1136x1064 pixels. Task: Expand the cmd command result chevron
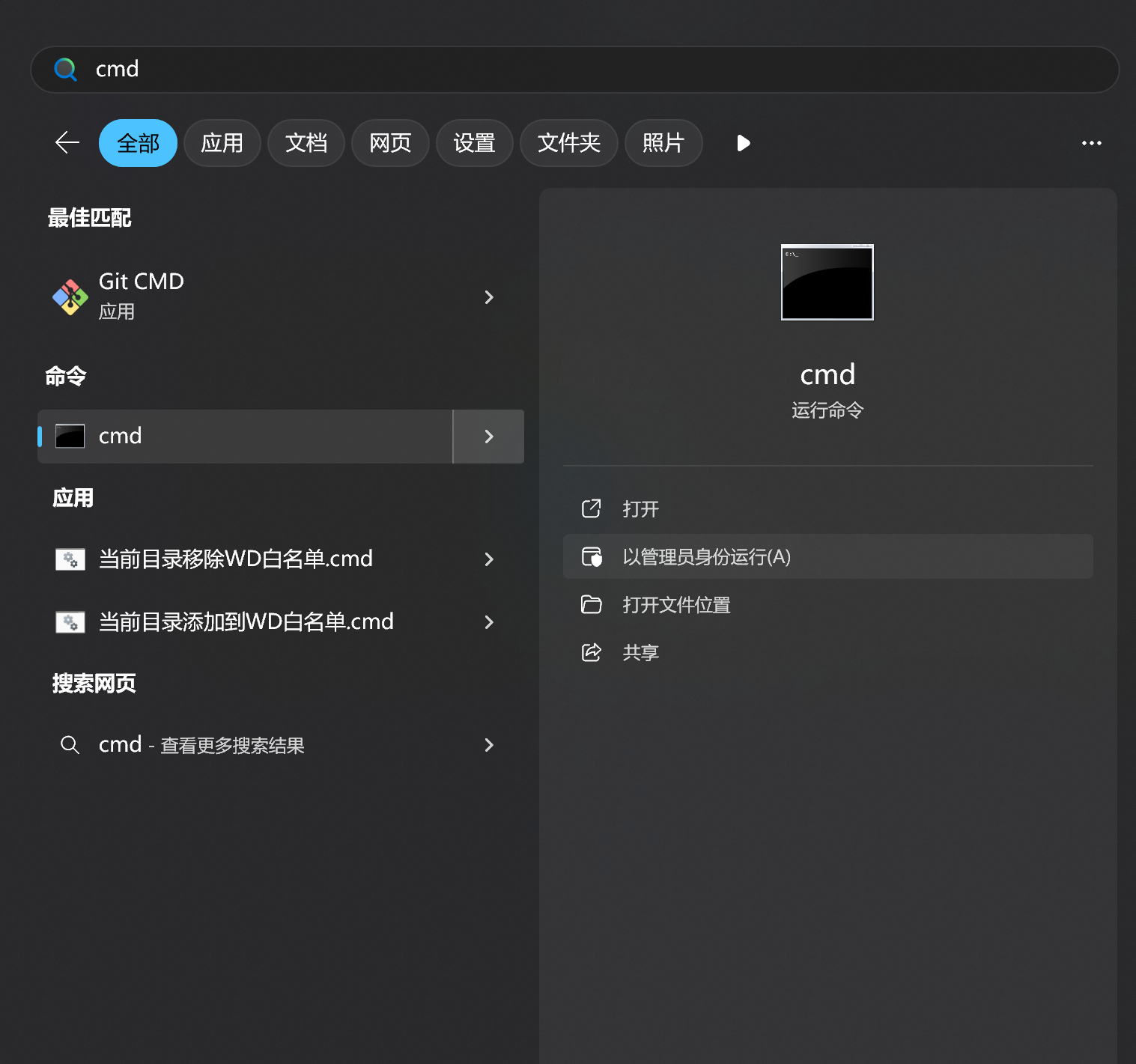(489, 437)
